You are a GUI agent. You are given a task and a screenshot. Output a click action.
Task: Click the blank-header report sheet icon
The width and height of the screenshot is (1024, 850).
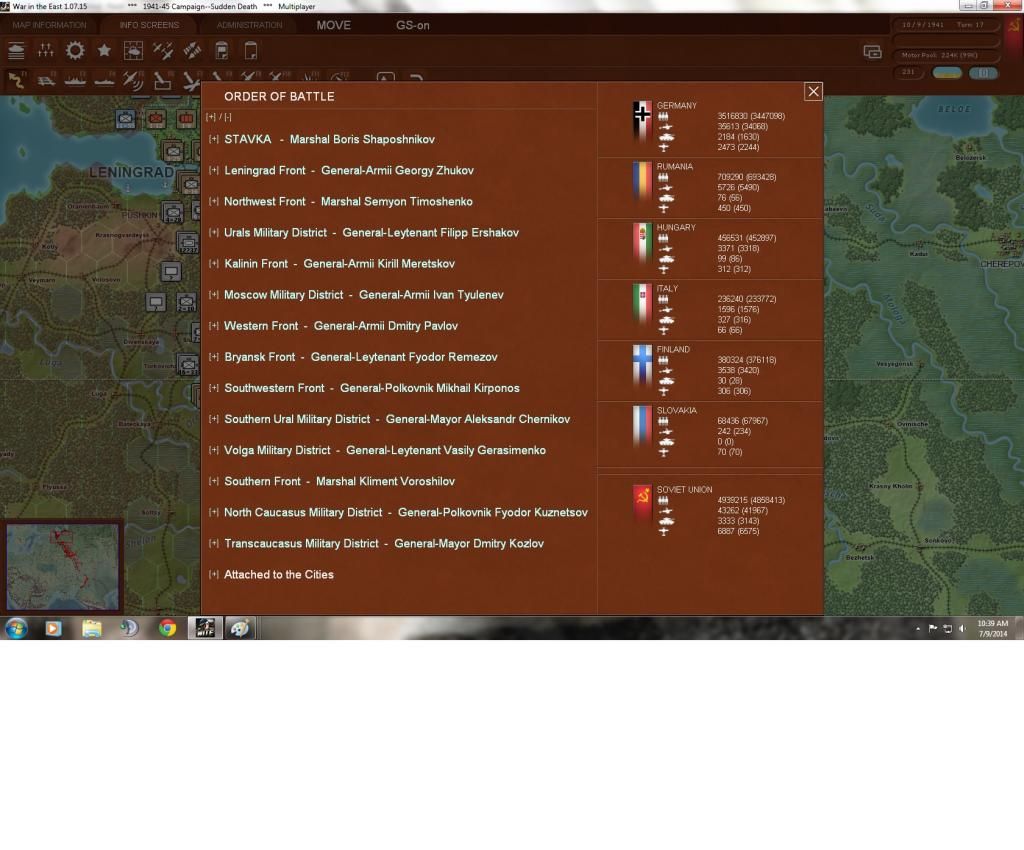pos(251,50)
